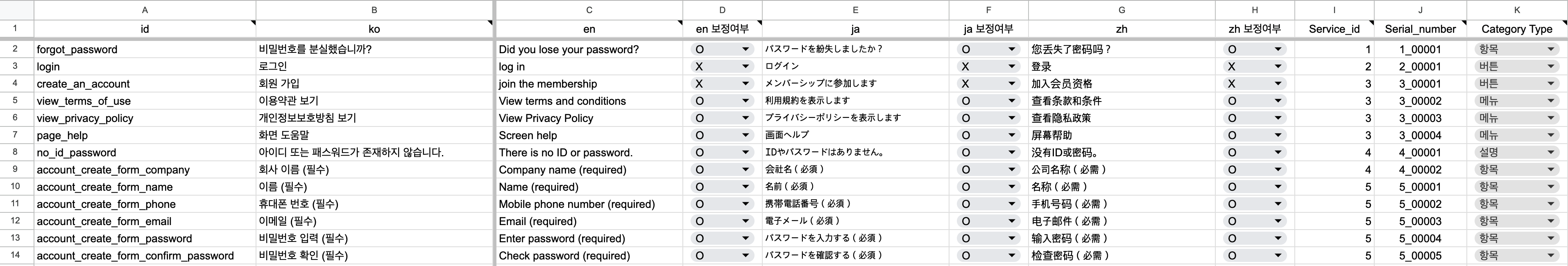Select row 14 header

15,255
